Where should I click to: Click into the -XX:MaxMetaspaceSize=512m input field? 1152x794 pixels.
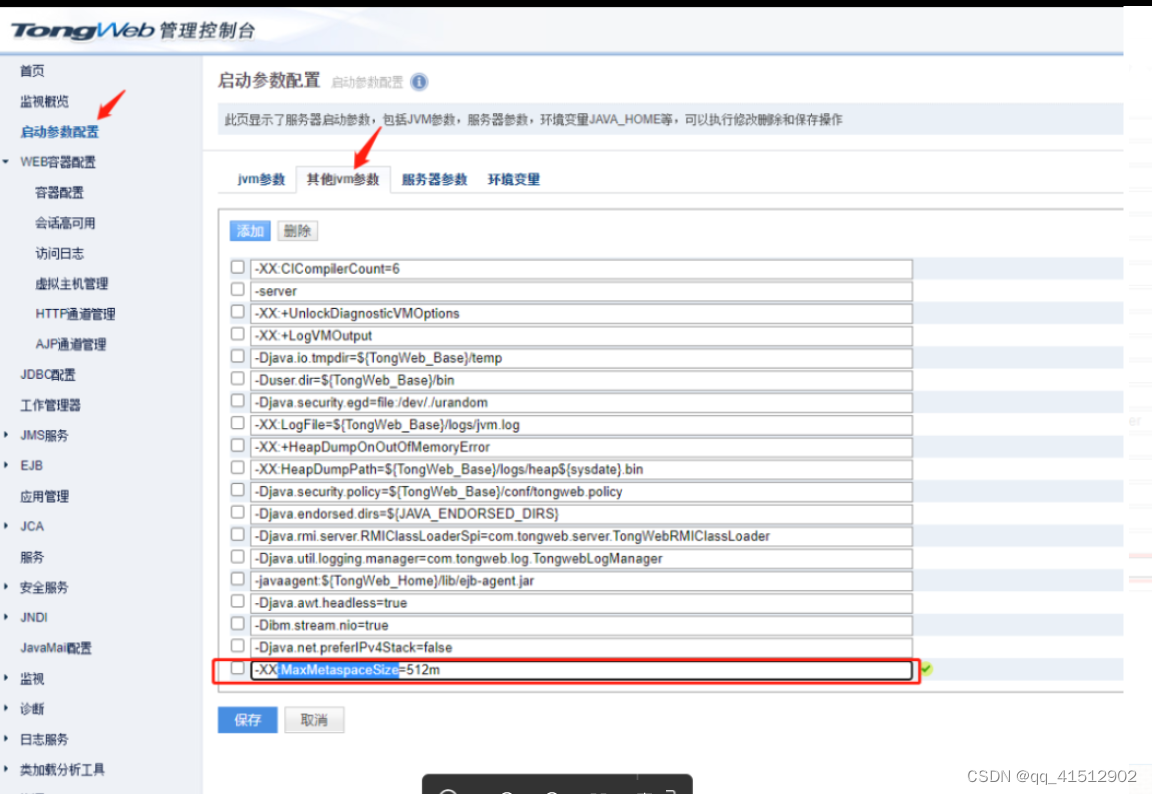(581, 670)
